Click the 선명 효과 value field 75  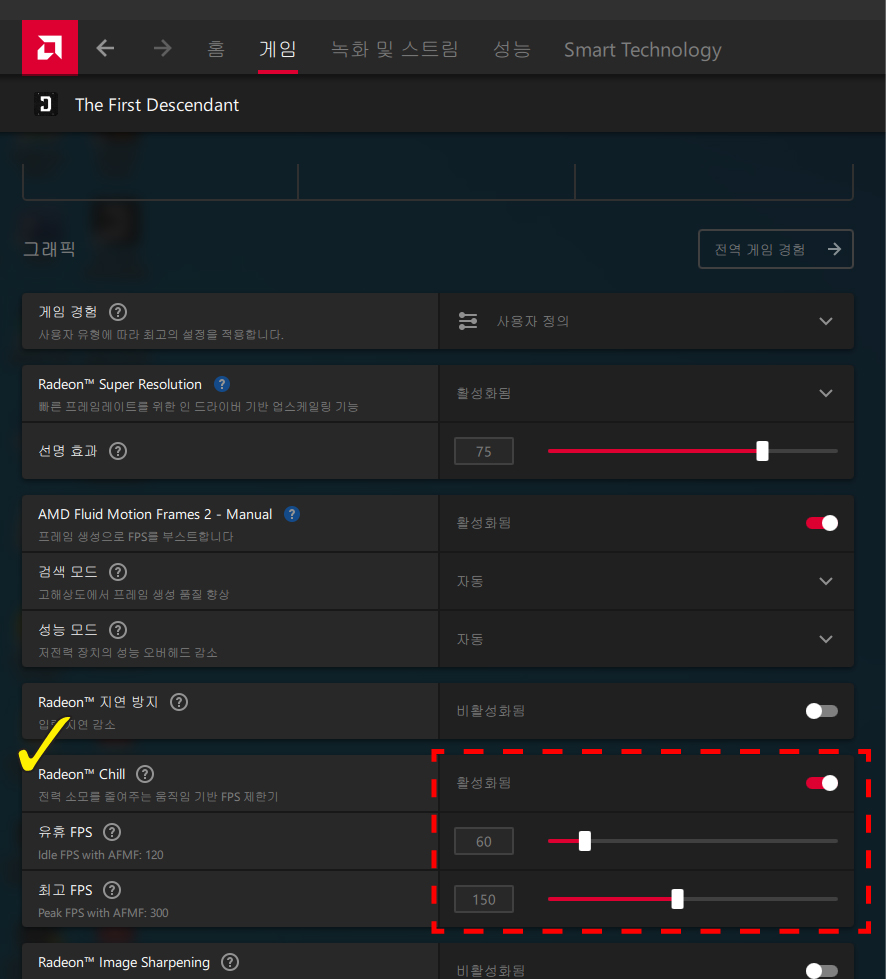(484, 451)
